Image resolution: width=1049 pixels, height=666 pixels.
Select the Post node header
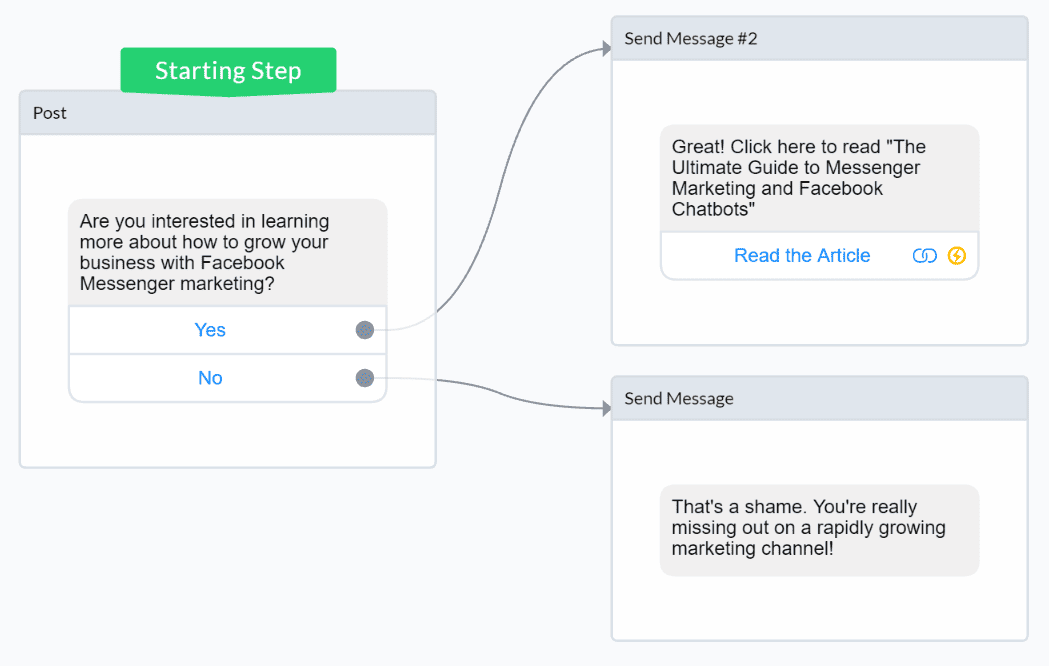[228, 114]
